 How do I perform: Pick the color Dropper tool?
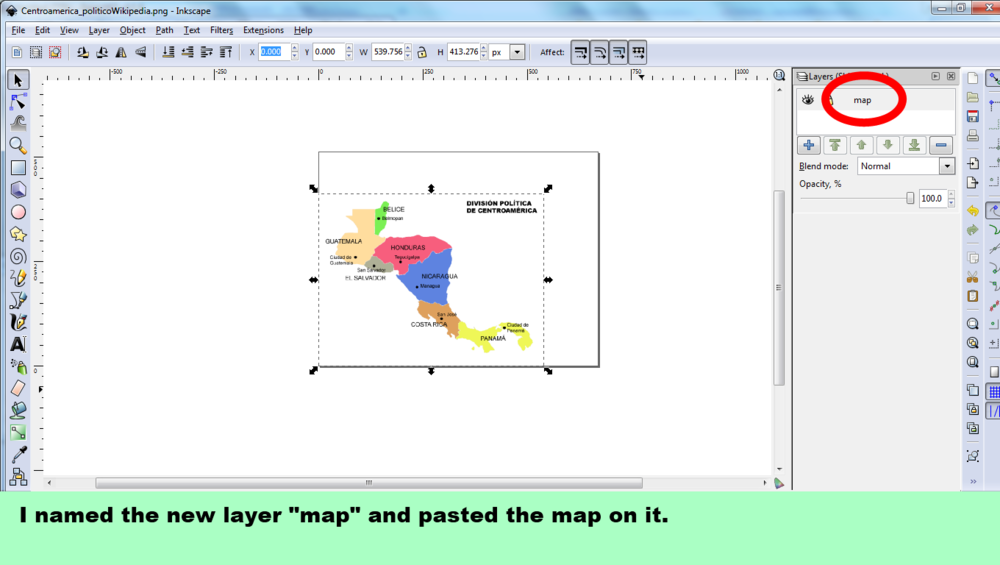(x=18, y=454)
